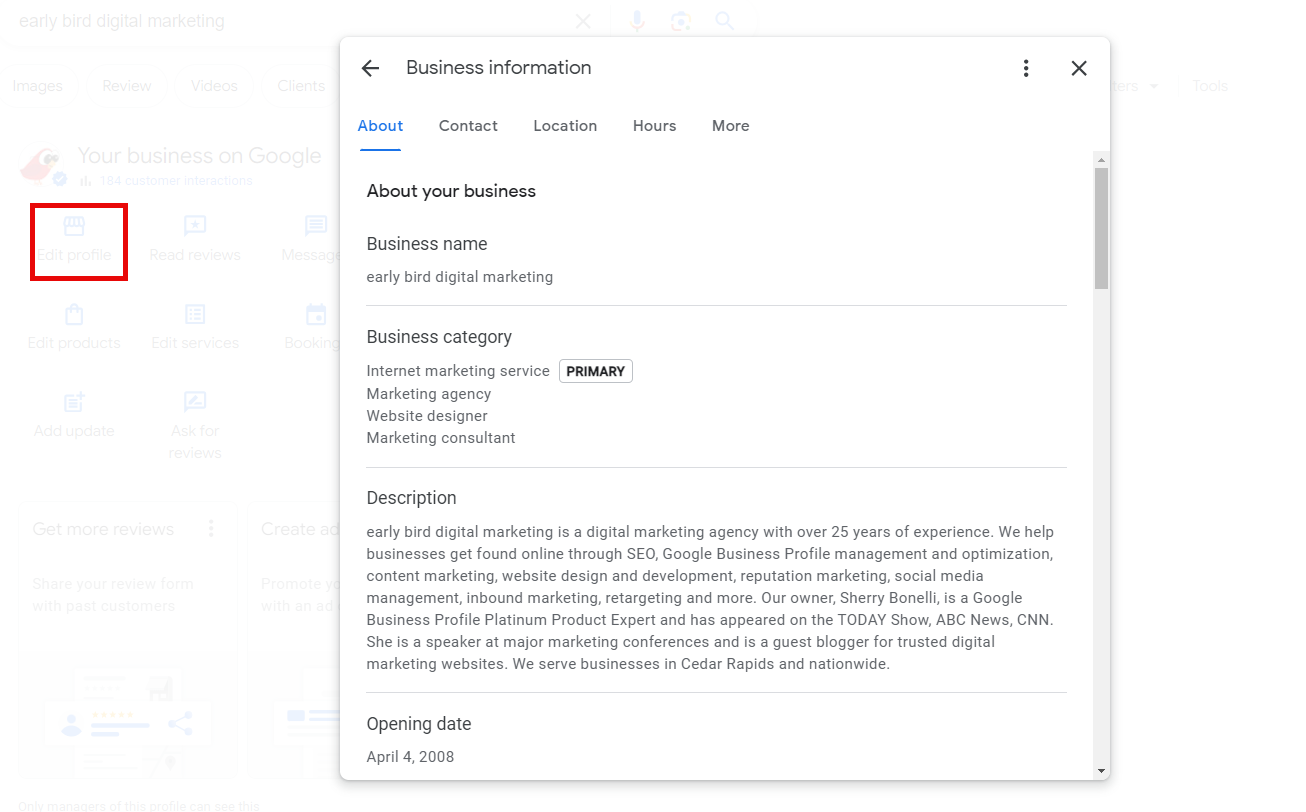Open the Location tab

click(x=565, y=126)
